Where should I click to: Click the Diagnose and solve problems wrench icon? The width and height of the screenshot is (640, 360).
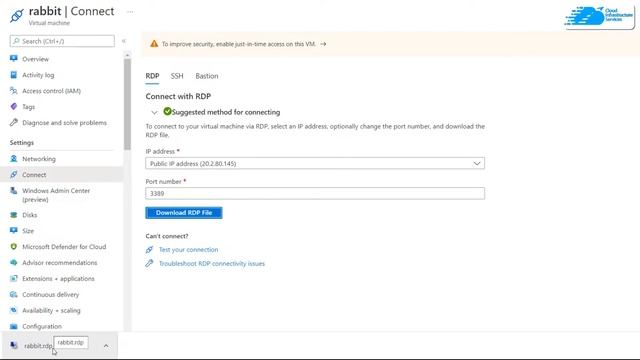pyautogui.click(x=13, y=122)
